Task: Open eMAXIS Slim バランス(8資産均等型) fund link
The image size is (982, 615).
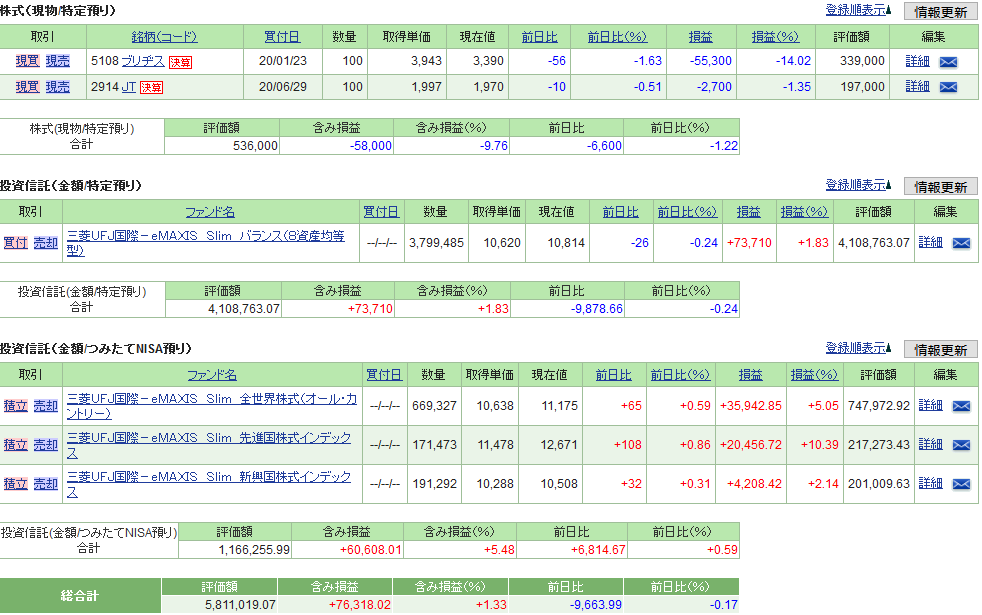Action: point(205,243)
